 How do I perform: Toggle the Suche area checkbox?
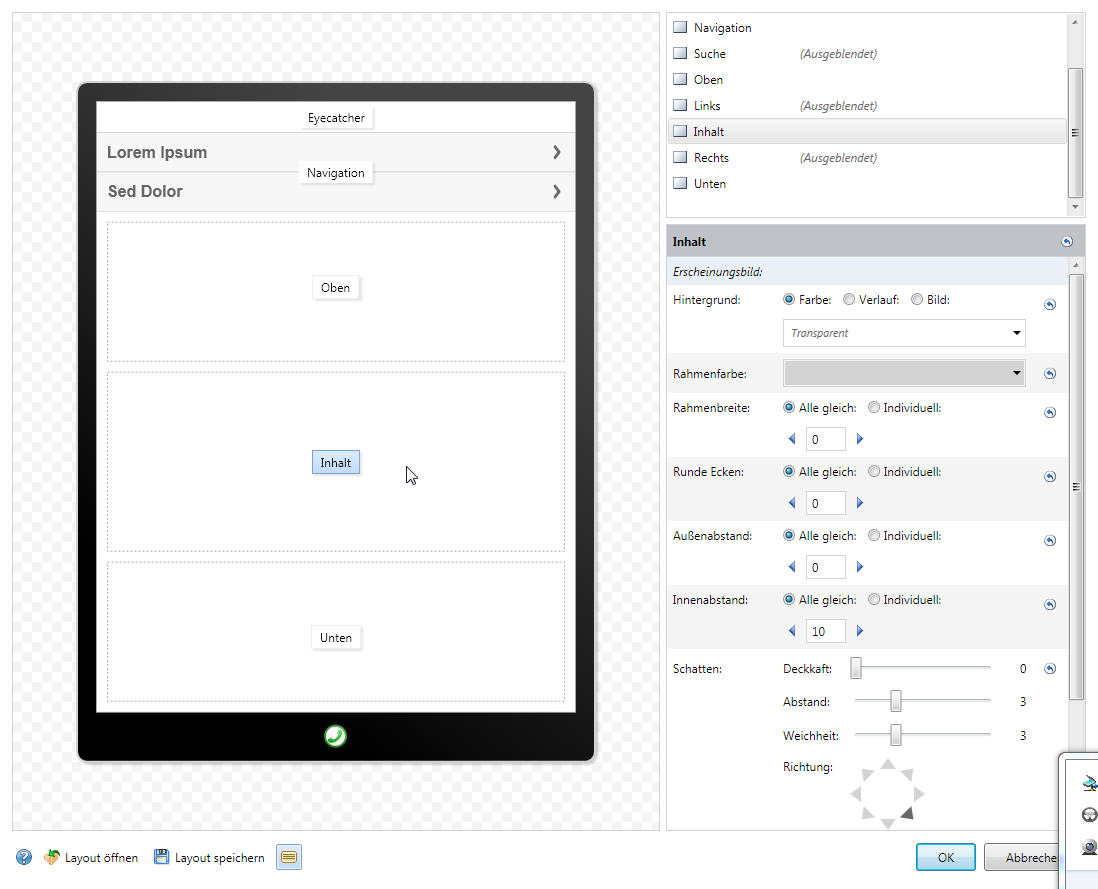pyautogui.click(x=680, y=54)
